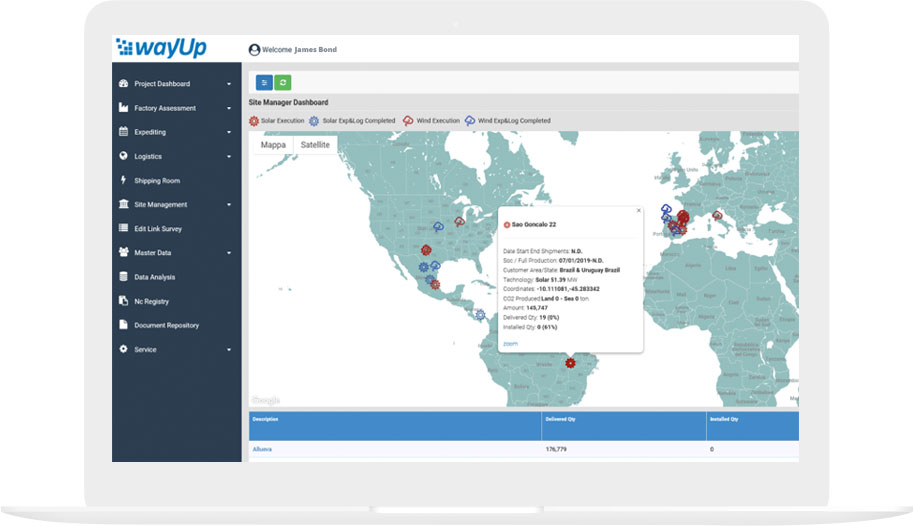Click the Edit Link Survey list icon
Image resolution: width=913 pixels, height=526 pixels.
coord(123,228)
